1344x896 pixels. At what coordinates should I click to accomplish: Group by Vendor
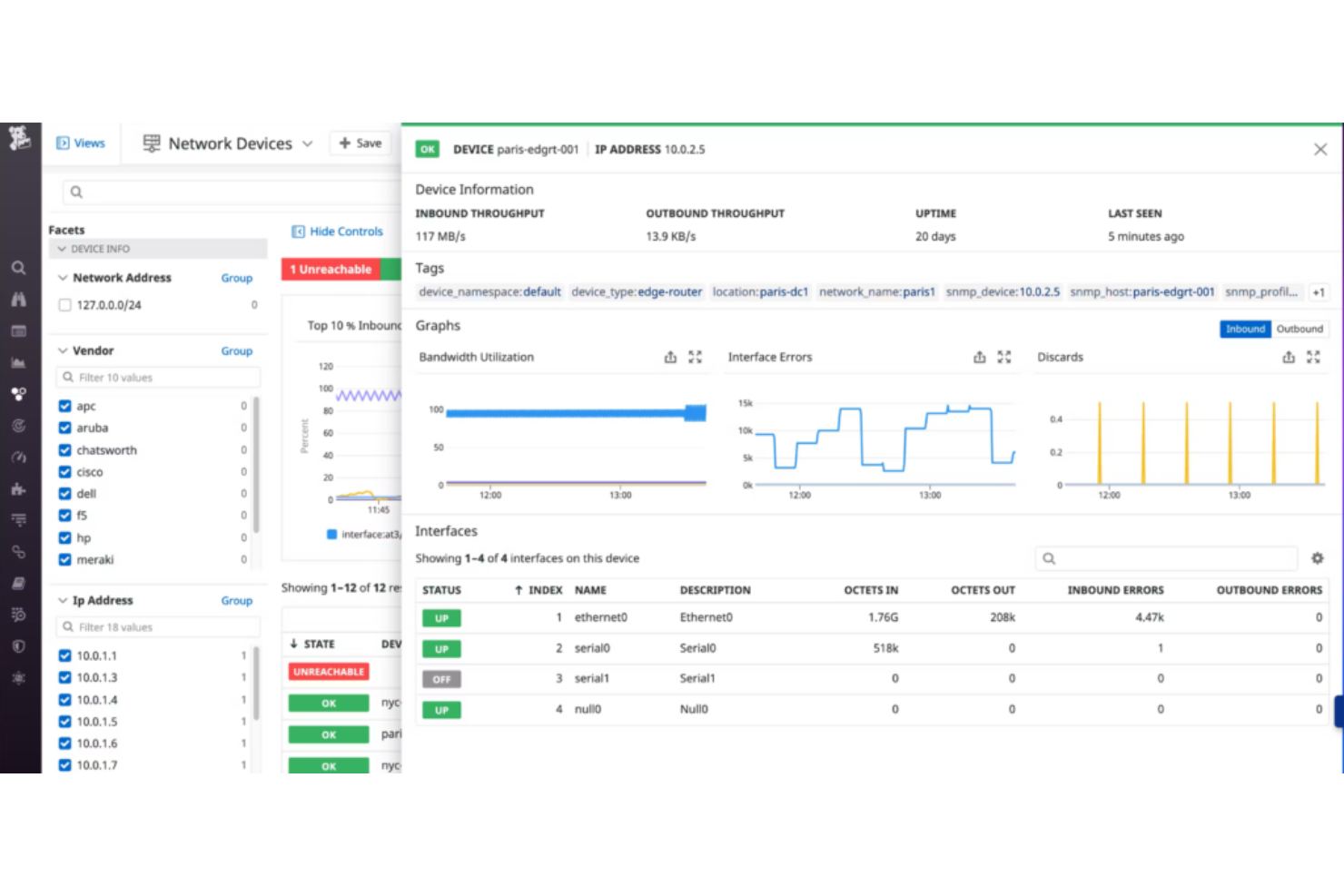236,350
